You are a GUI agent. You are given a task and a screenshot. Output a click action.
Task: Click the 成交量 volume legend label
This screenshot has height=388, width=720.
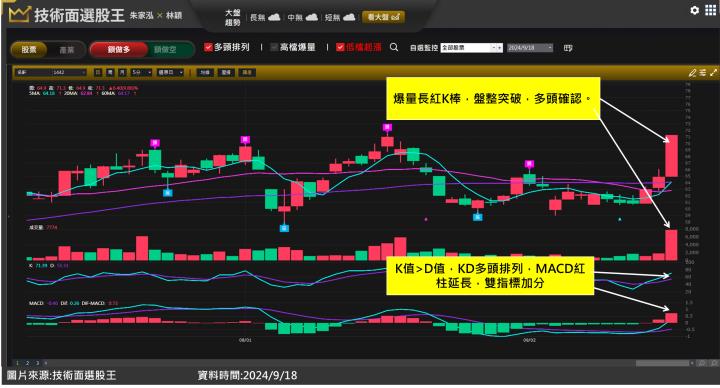[36, 227]
